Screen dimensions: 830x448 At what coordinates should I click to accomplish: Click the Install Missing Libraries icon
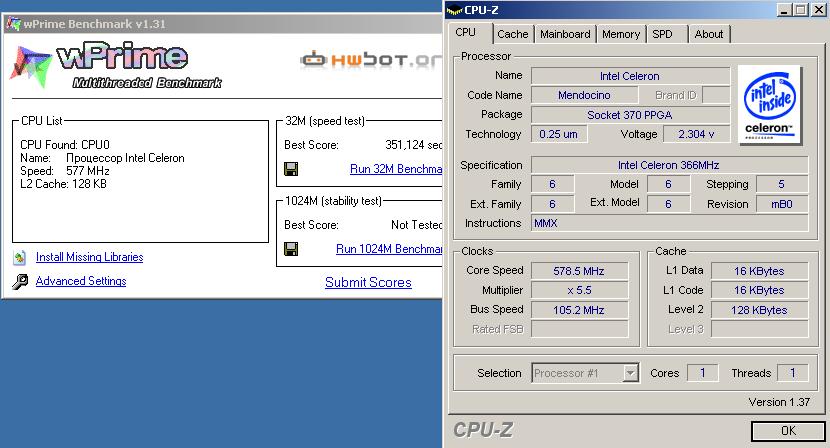click(x=20, y=257)
